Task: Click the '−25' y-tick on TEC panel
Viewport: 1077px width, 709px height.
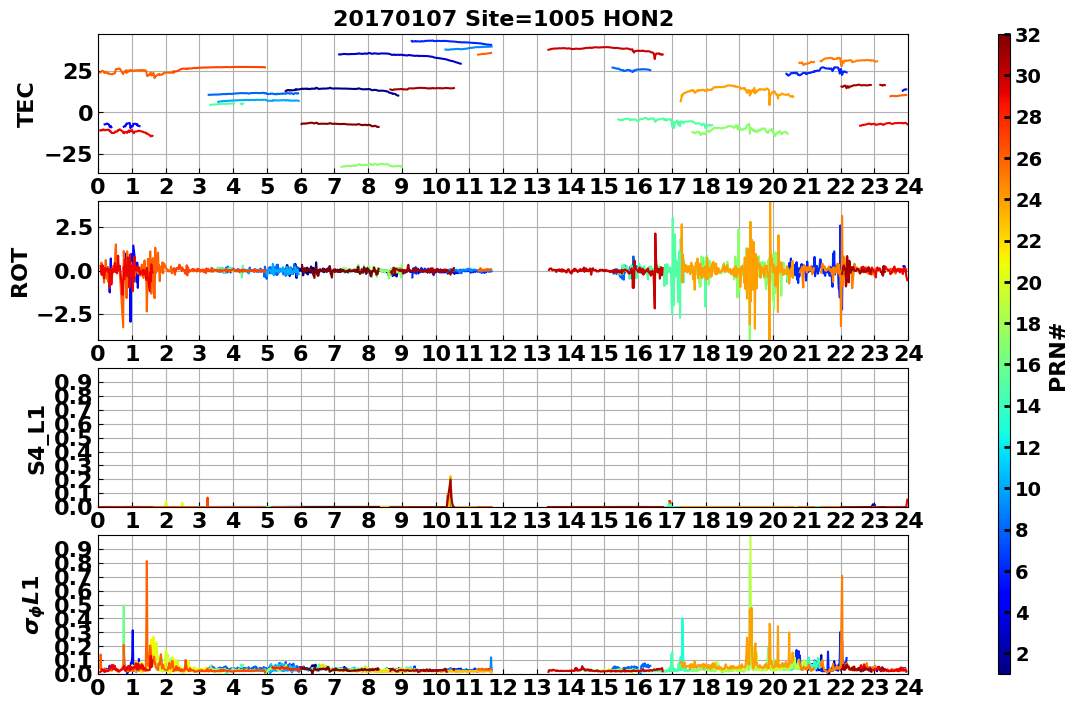Action: pos(69,155)
